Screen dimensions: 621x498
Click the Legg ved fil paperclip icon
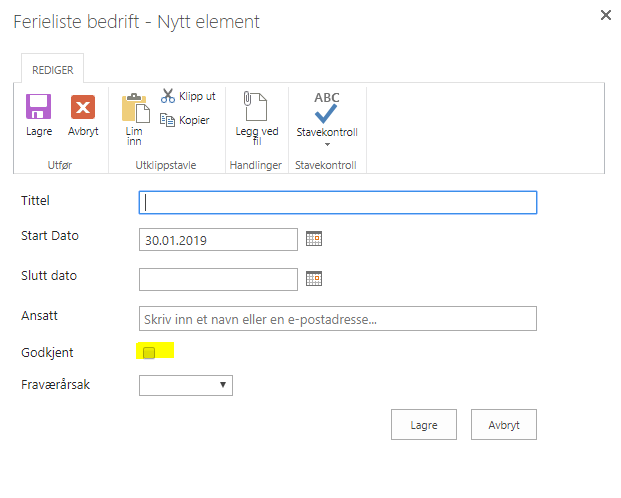coord(256,108)
